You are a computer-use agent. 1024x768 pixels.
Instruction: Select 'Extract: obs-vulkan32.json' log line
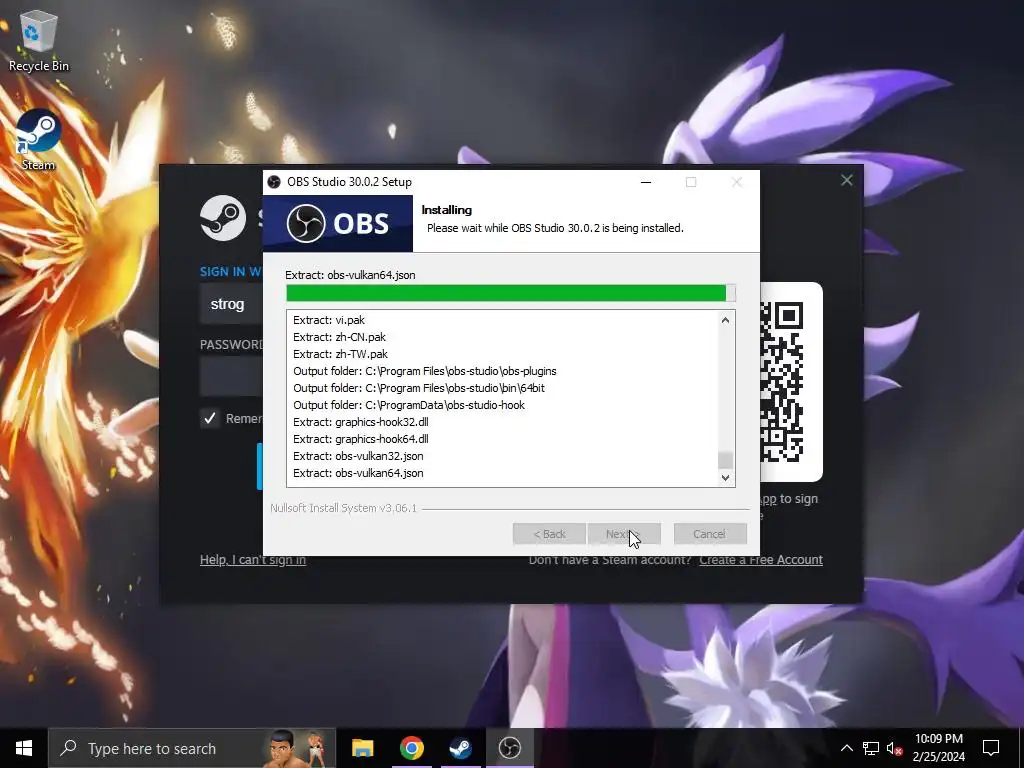[x=359, y=456]
